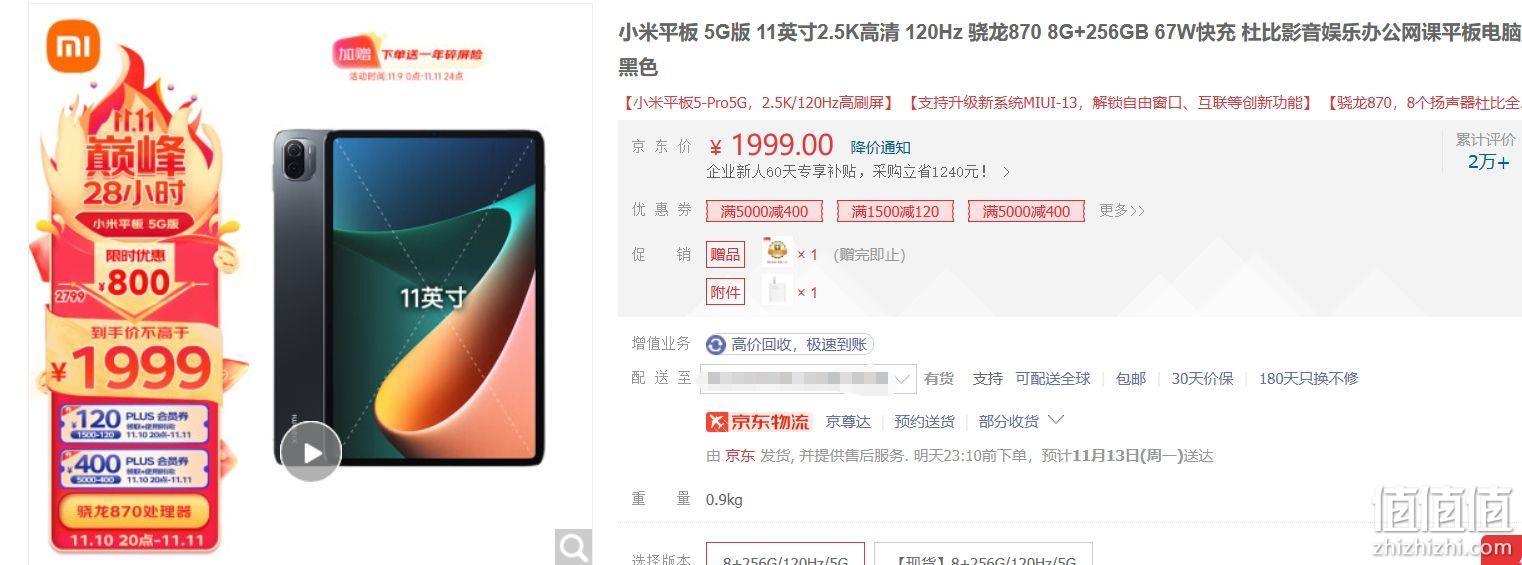Image resolution: width=1522 pixels, height=565 pixels.
Task: Click the arrow beside 企业新人 subsidy text
Action: [x=1006, y=172]
